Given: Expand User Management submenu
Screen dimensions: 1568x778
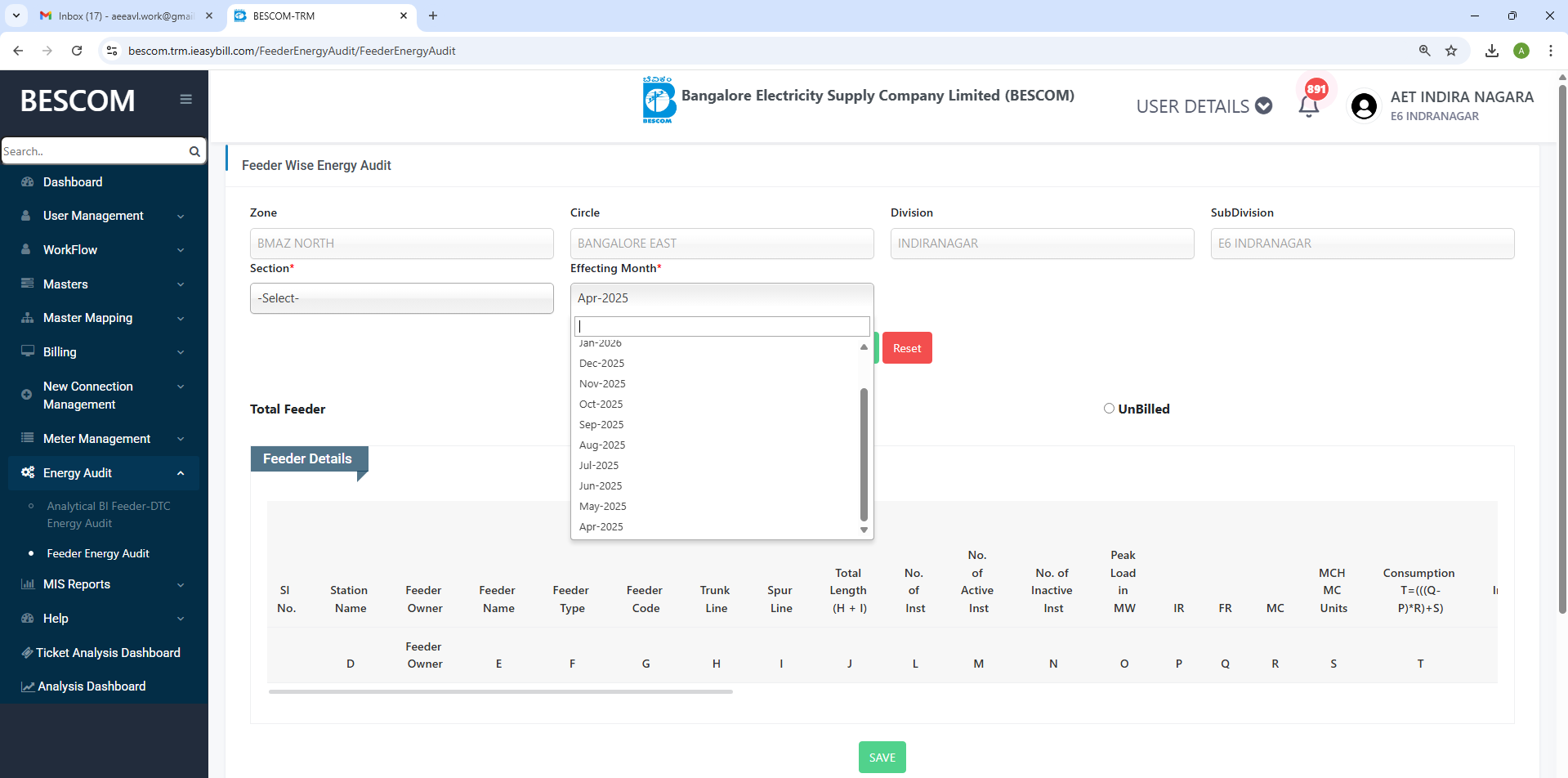Looking at the screenshot, I should click(x=181, y=216).
